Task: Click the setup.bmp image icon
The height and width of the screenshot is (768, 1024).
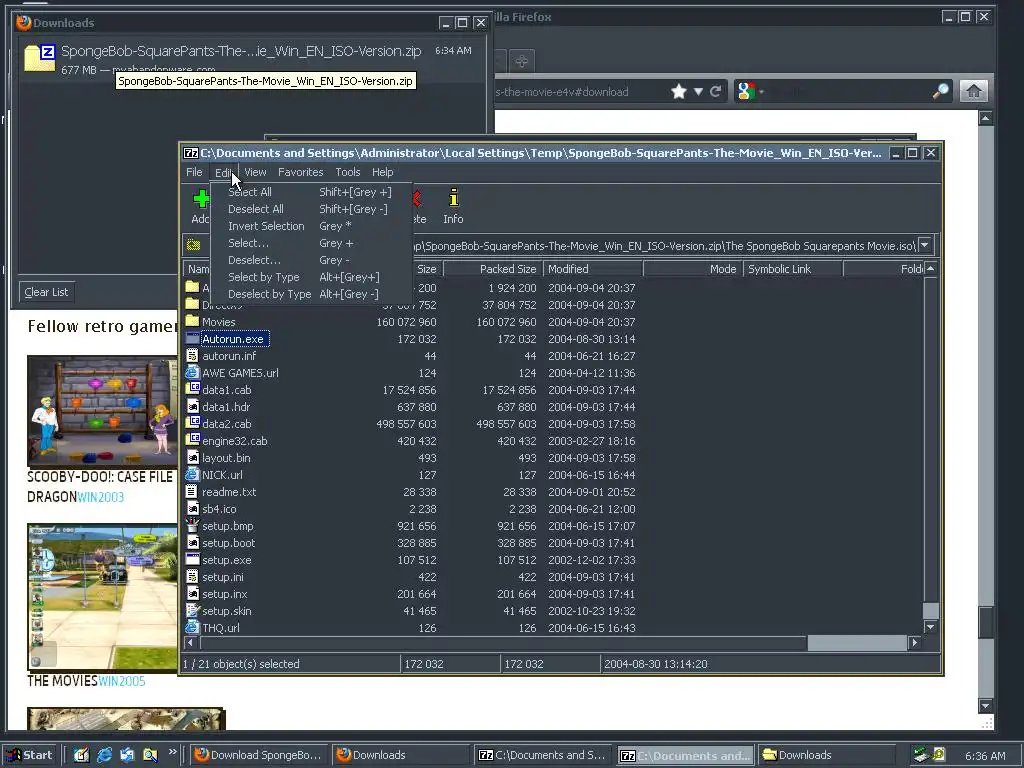Action: point(192,525)
